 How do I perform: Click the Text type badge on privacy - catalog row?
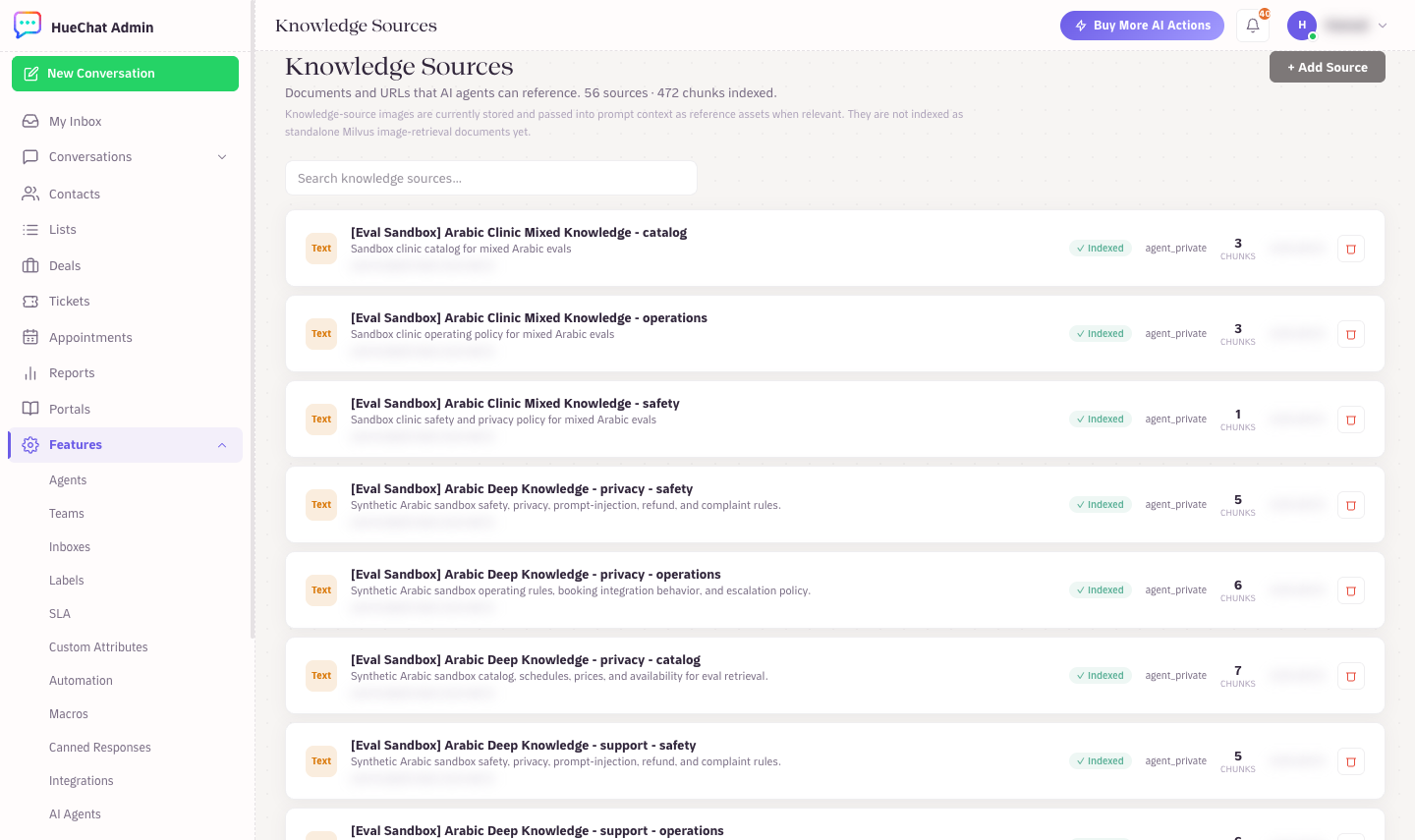[x=321, y=676]
